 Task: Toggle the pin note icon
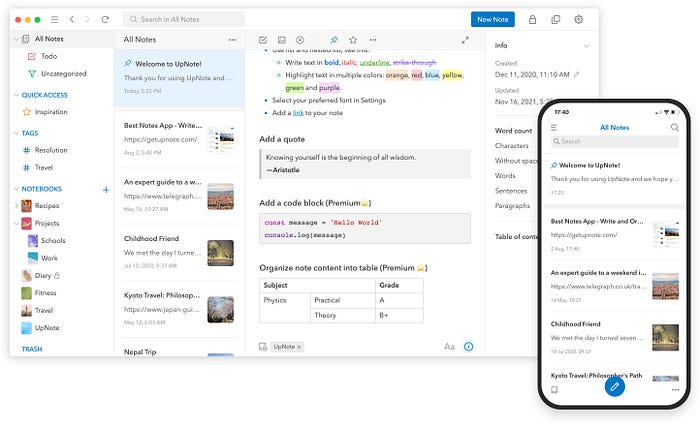coord(334,40)
